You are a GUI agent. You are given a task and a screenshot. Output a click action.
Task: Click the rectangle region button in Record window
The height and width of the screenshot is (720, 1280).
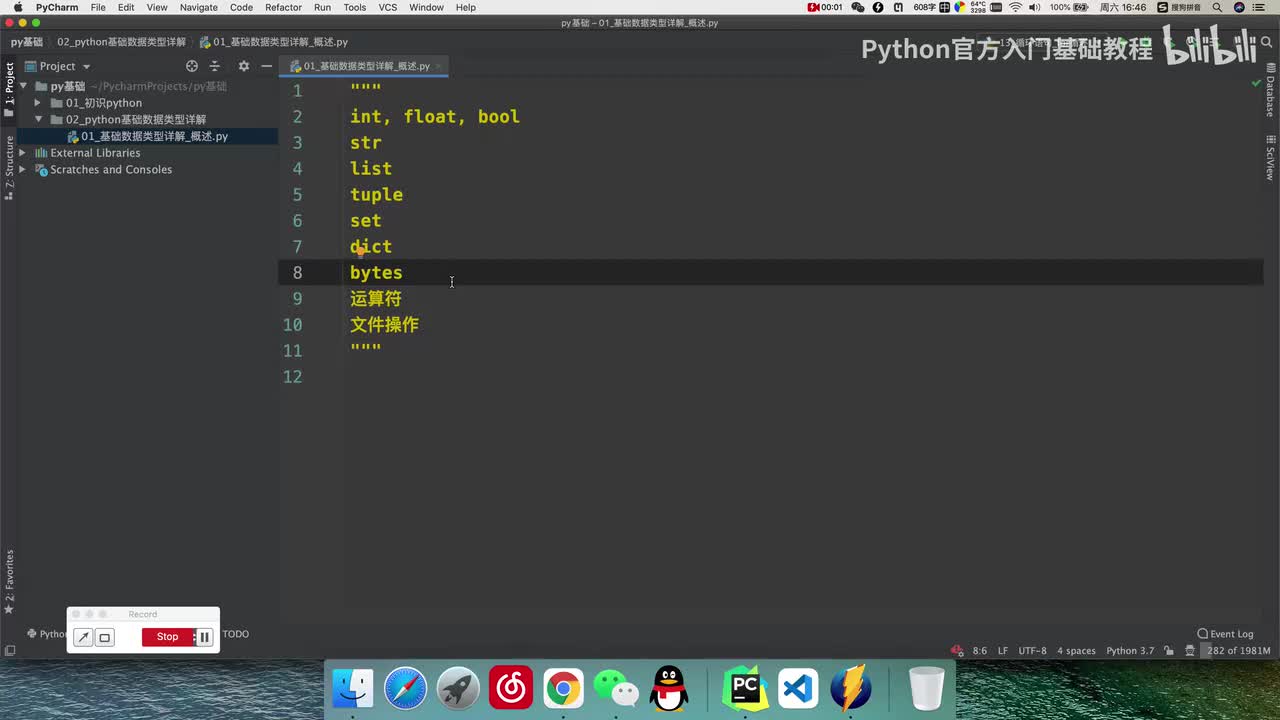coord(105,637)
